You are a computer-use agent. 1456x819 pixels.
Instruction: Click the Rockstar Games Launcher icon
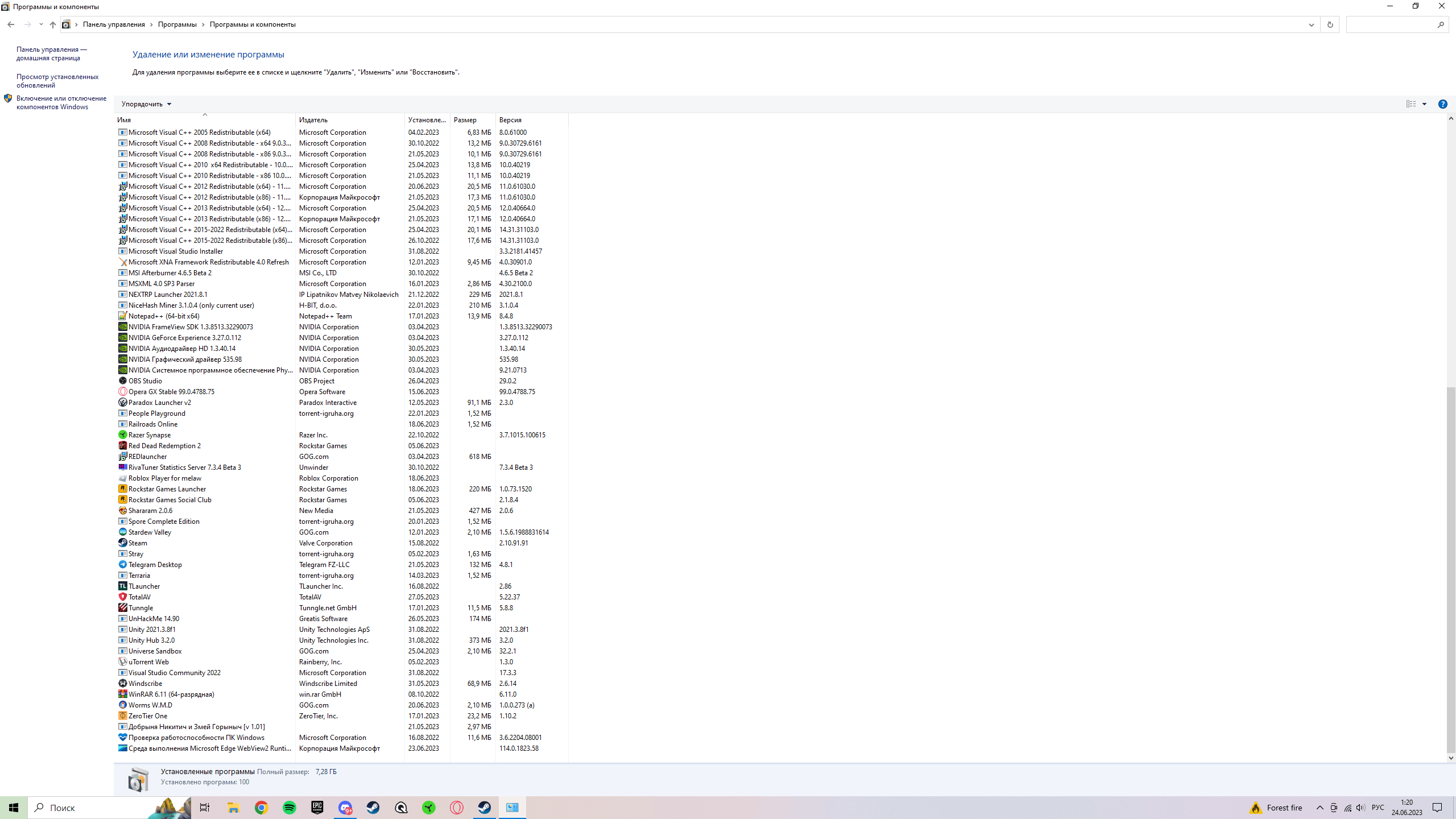122,489
